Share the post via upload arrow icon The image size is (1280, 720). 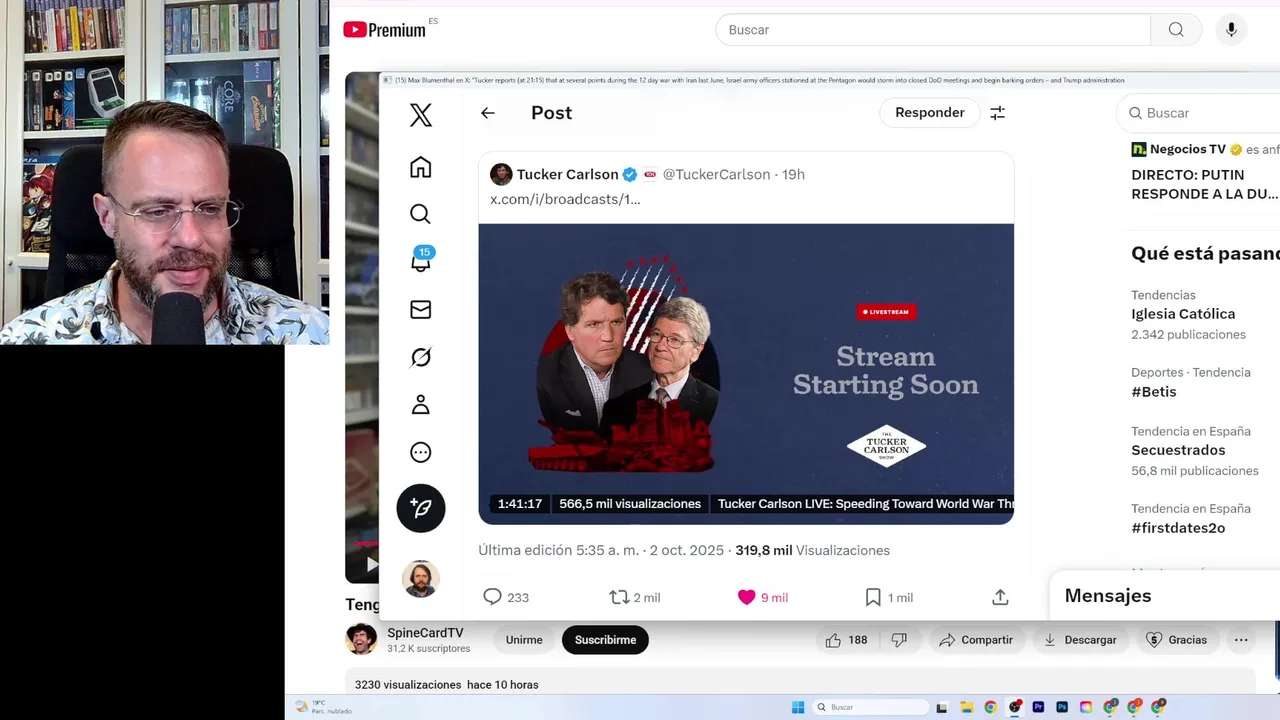[1000, 597]
